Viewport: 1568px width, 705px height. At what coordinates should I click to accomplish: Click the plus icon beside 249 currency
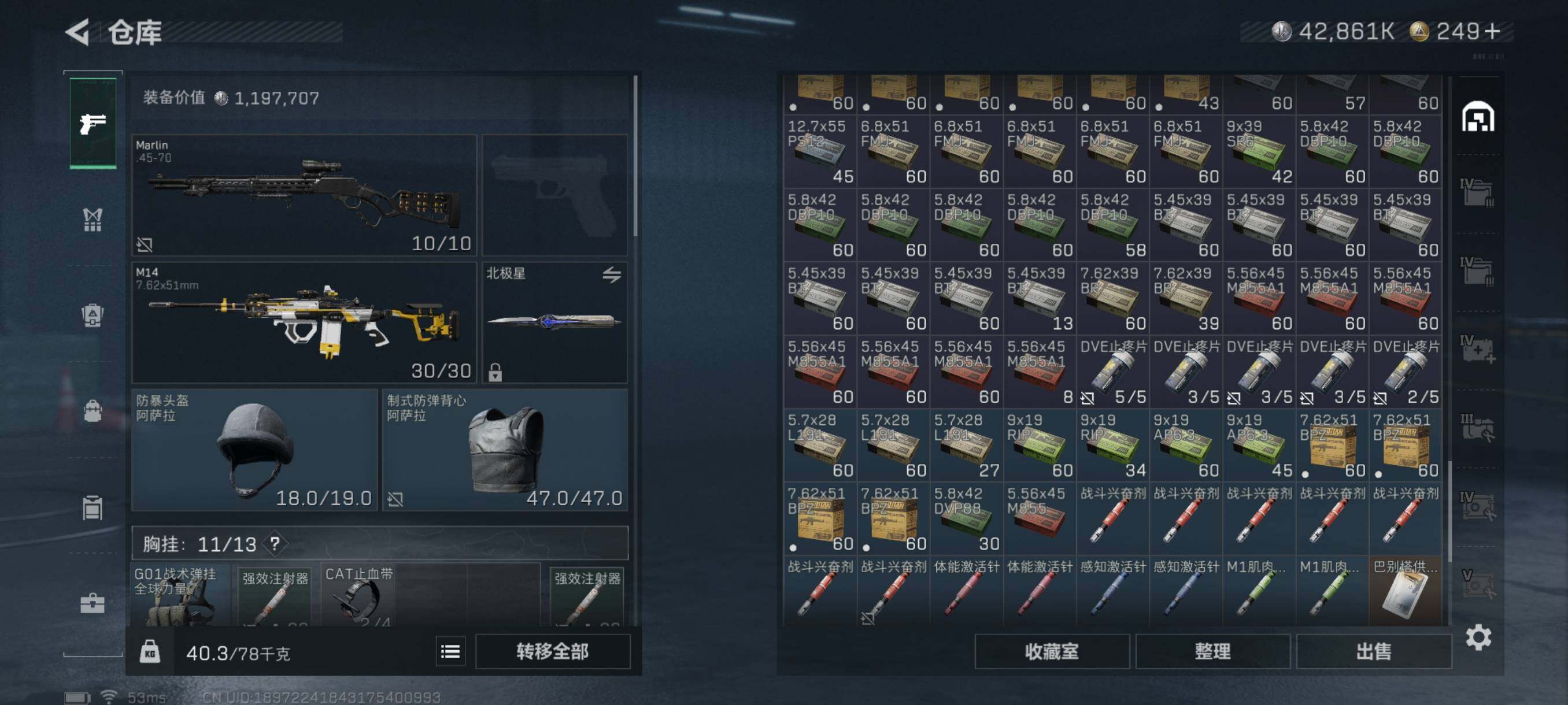[x=1492, y=31]
